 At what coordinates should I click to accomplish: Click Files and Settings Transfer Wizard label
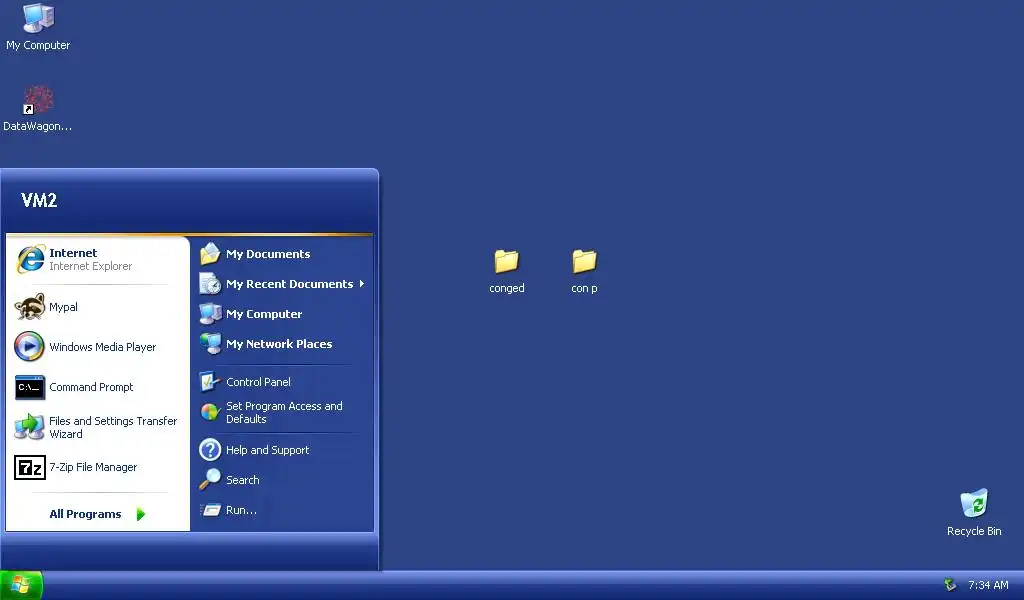click(x=113, y=428)
